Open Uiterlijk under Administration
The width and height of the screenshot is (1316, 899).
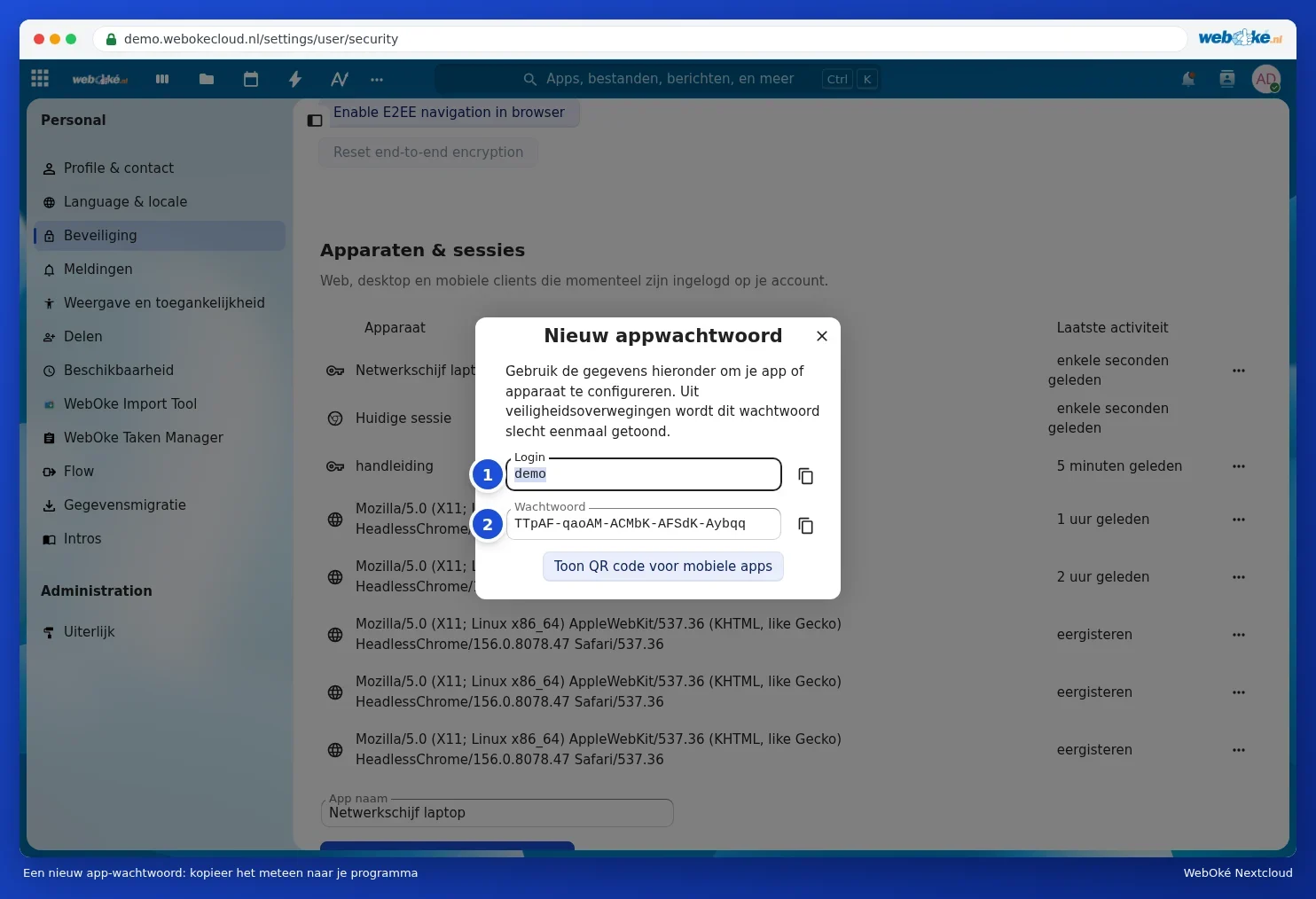[x=160, y=632]
